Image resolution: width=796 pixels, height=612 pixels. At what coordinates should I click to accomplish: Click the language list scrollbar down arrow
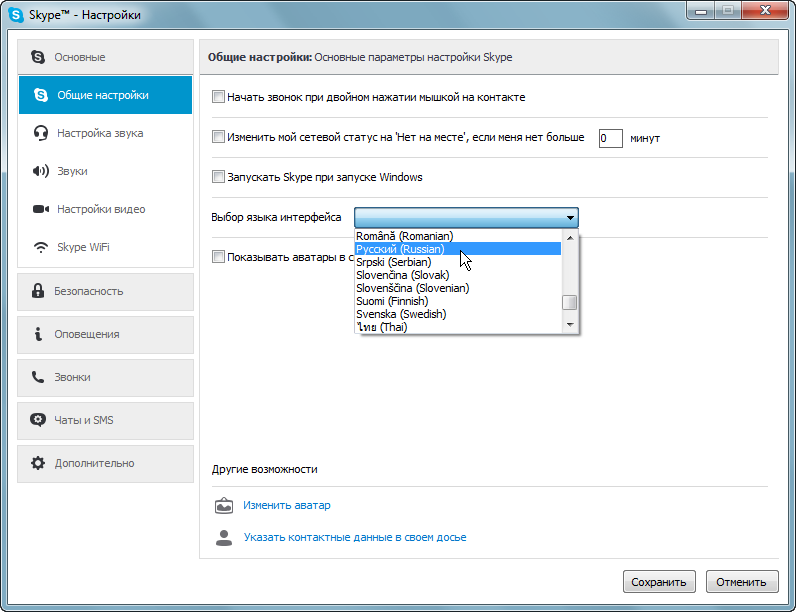coord(570,325)
